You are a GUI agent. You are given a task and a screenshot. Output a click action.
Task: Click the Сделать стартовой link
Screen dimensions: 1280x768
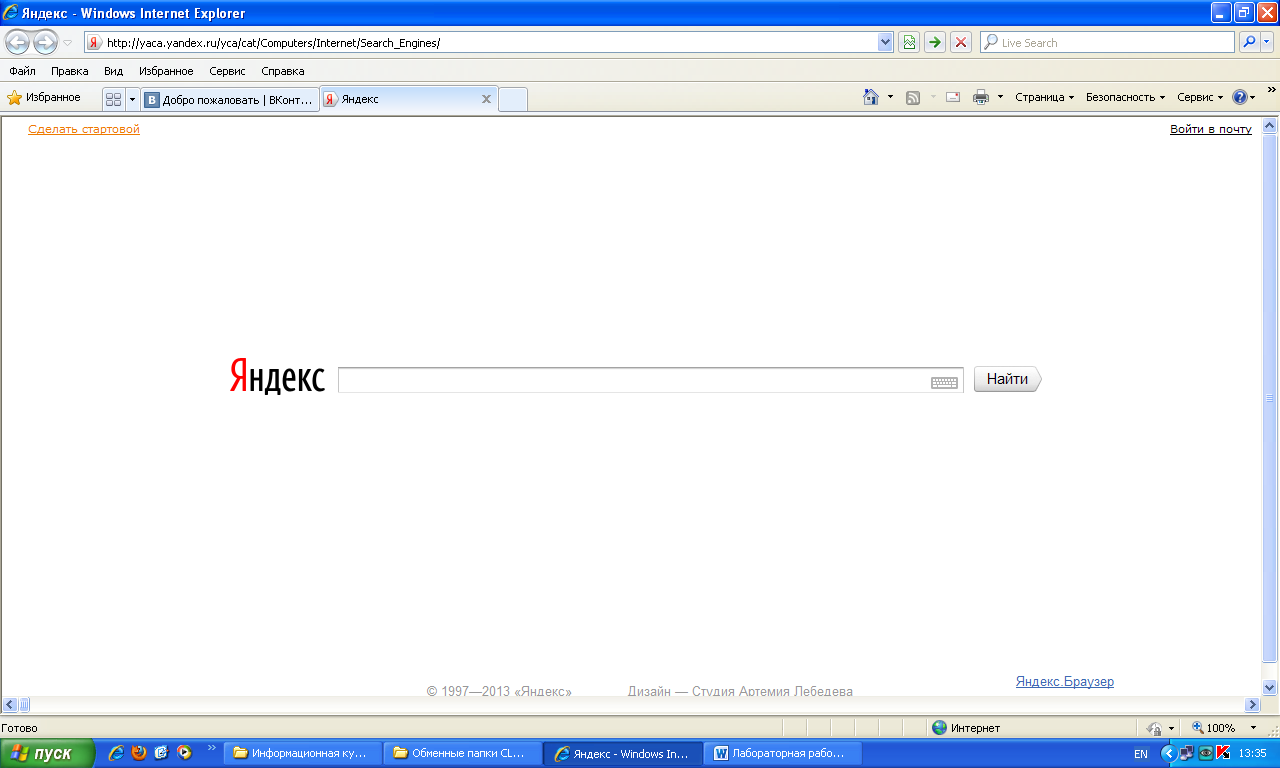[x=84, y=129]
